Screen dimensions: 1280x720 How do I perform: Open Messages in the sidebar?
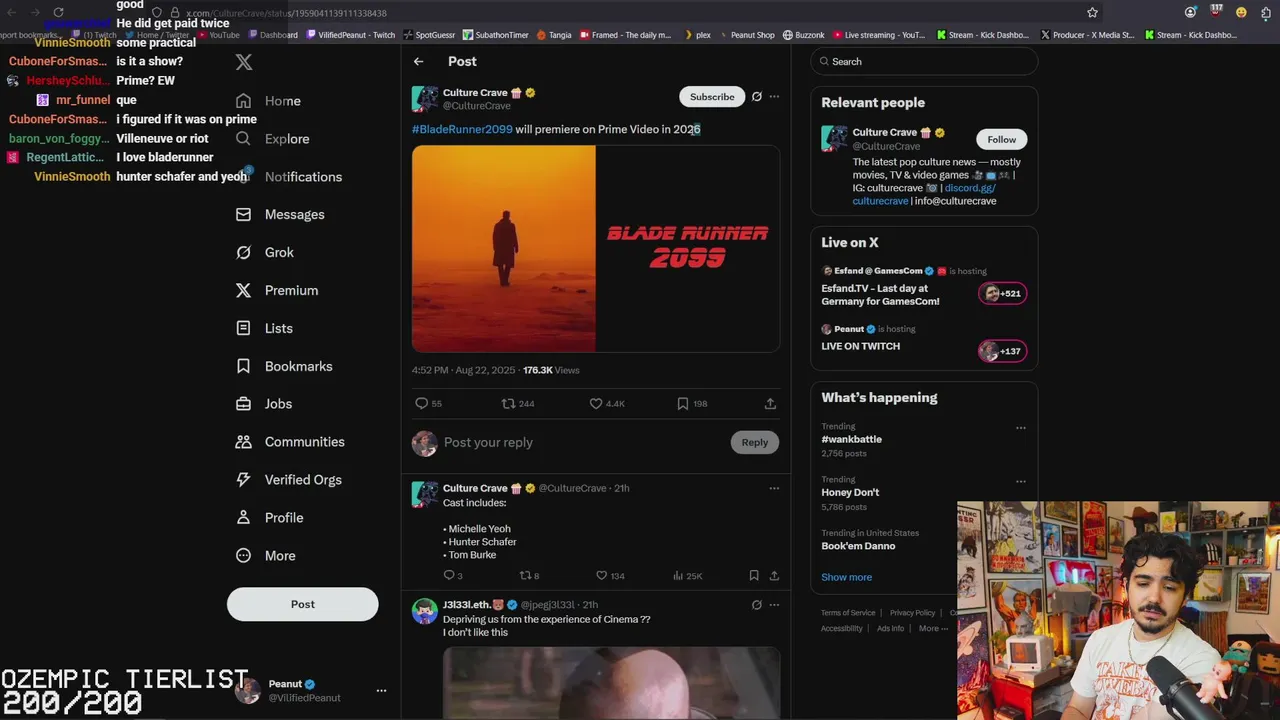point(280,214)
